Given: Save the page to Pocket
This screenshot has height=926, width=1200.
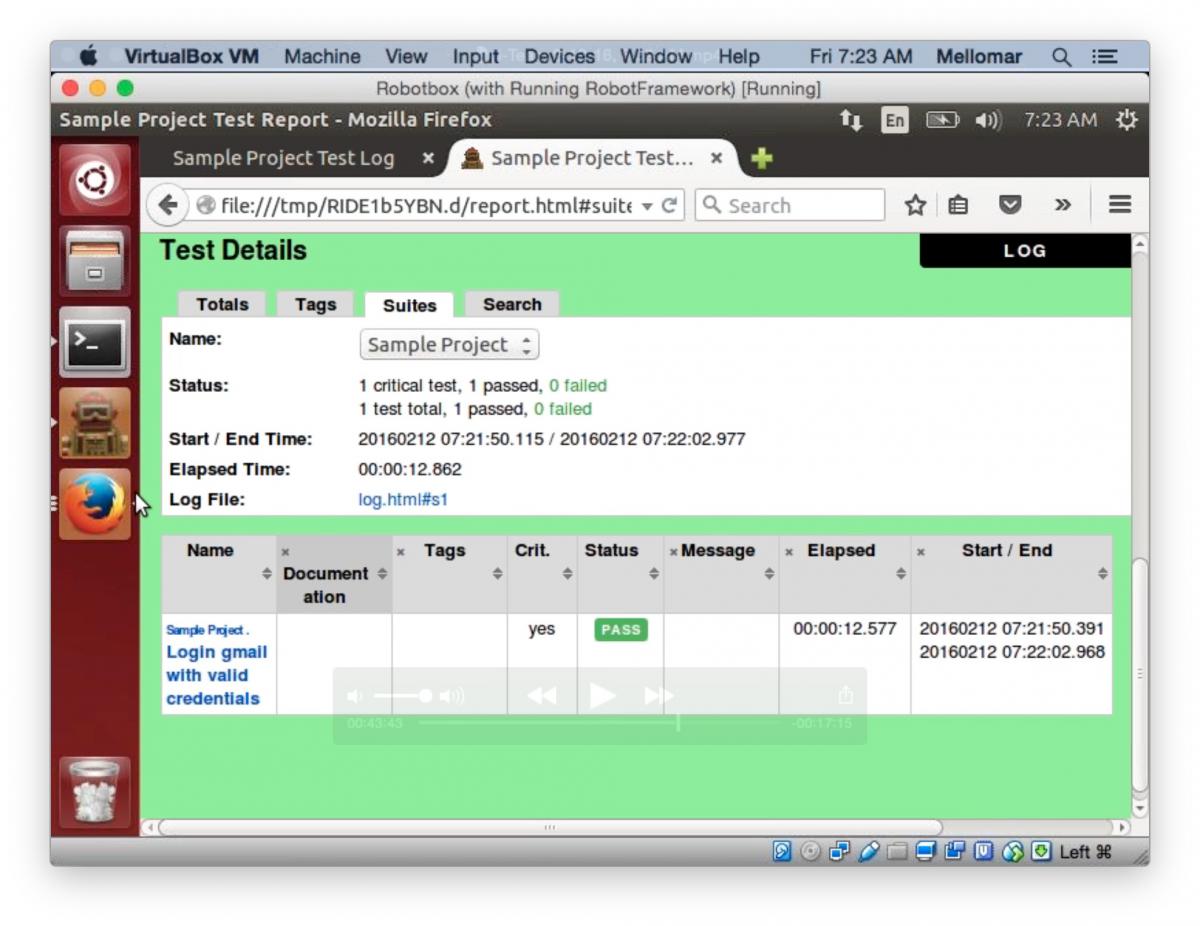Looking at the screenshot, I should [1010, 204].
